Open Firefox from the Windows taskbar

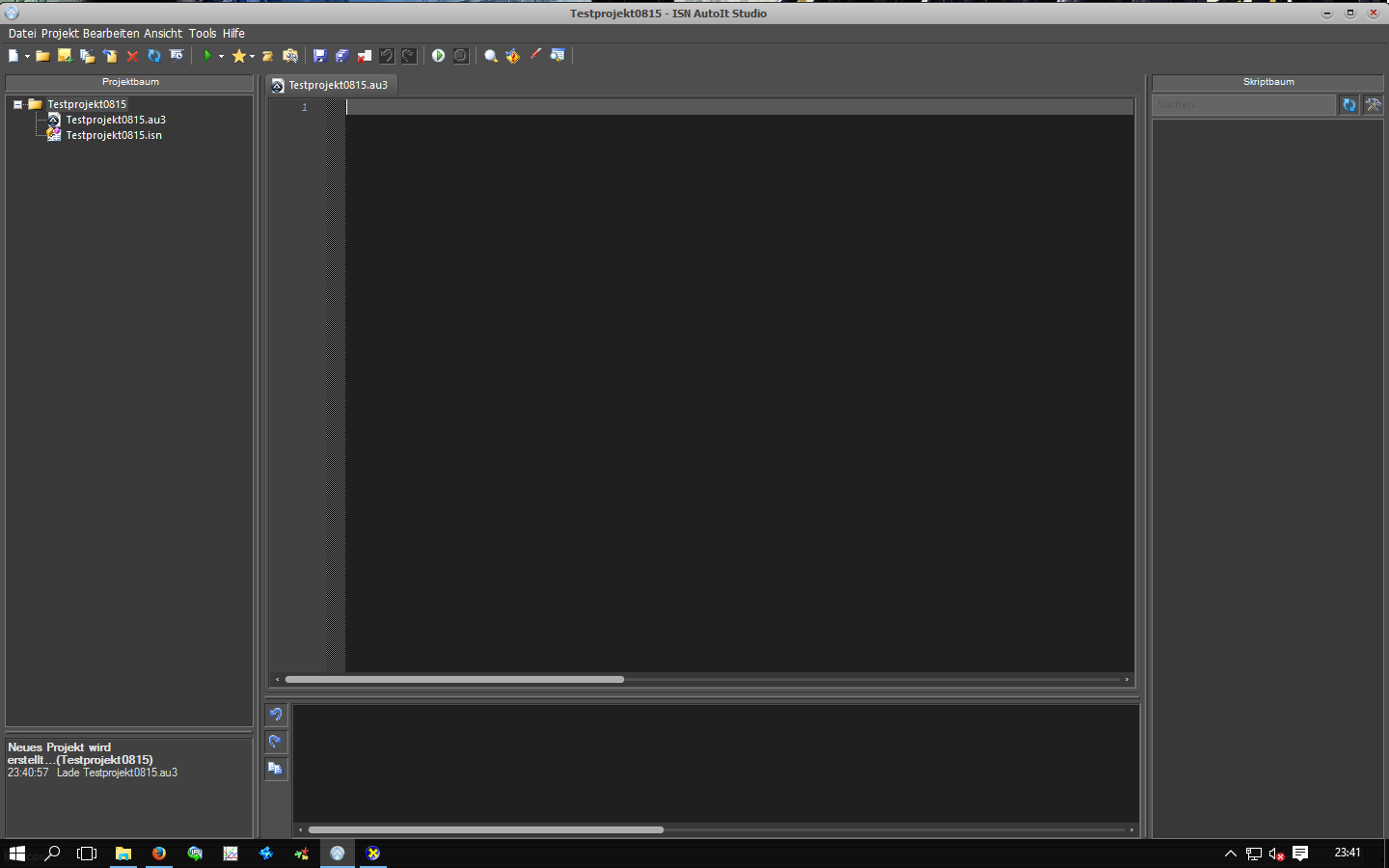(x=159, y=854)
